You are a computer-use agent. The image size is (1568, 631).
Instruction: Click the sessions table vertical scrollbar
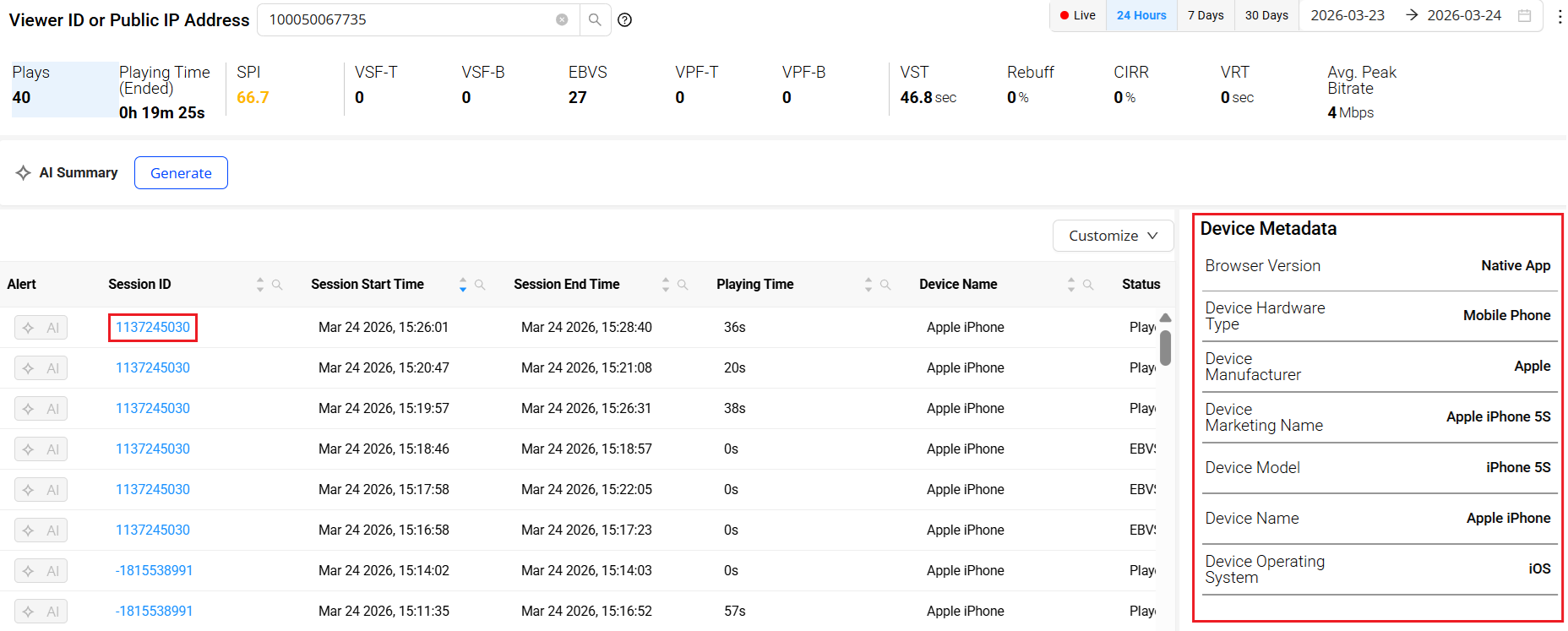(1166, 347)
